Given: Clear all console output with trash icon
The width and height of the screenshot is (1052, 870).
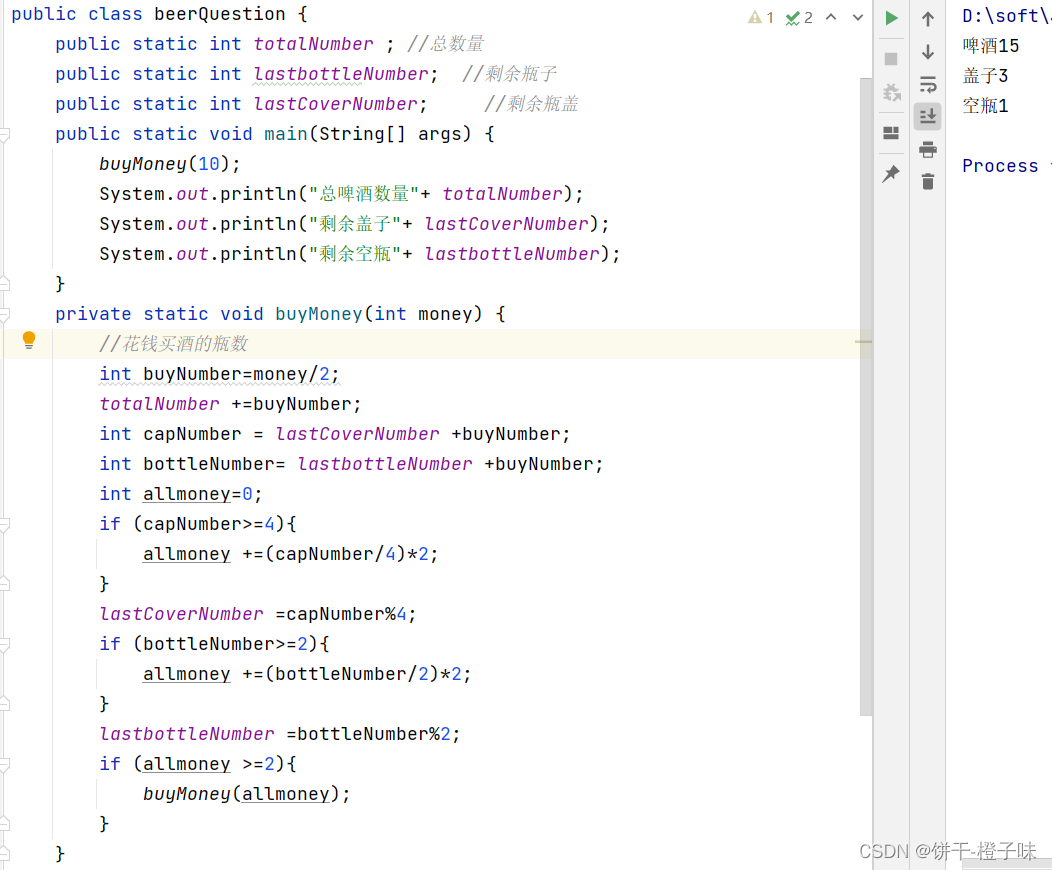Looking at the screenshot, I should (928, 183).
